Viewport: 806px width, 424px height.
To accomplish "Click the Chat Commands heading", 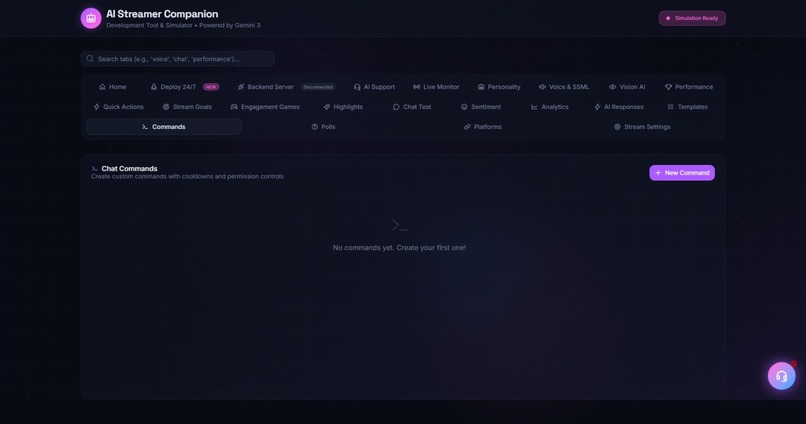I will (129, 169).
